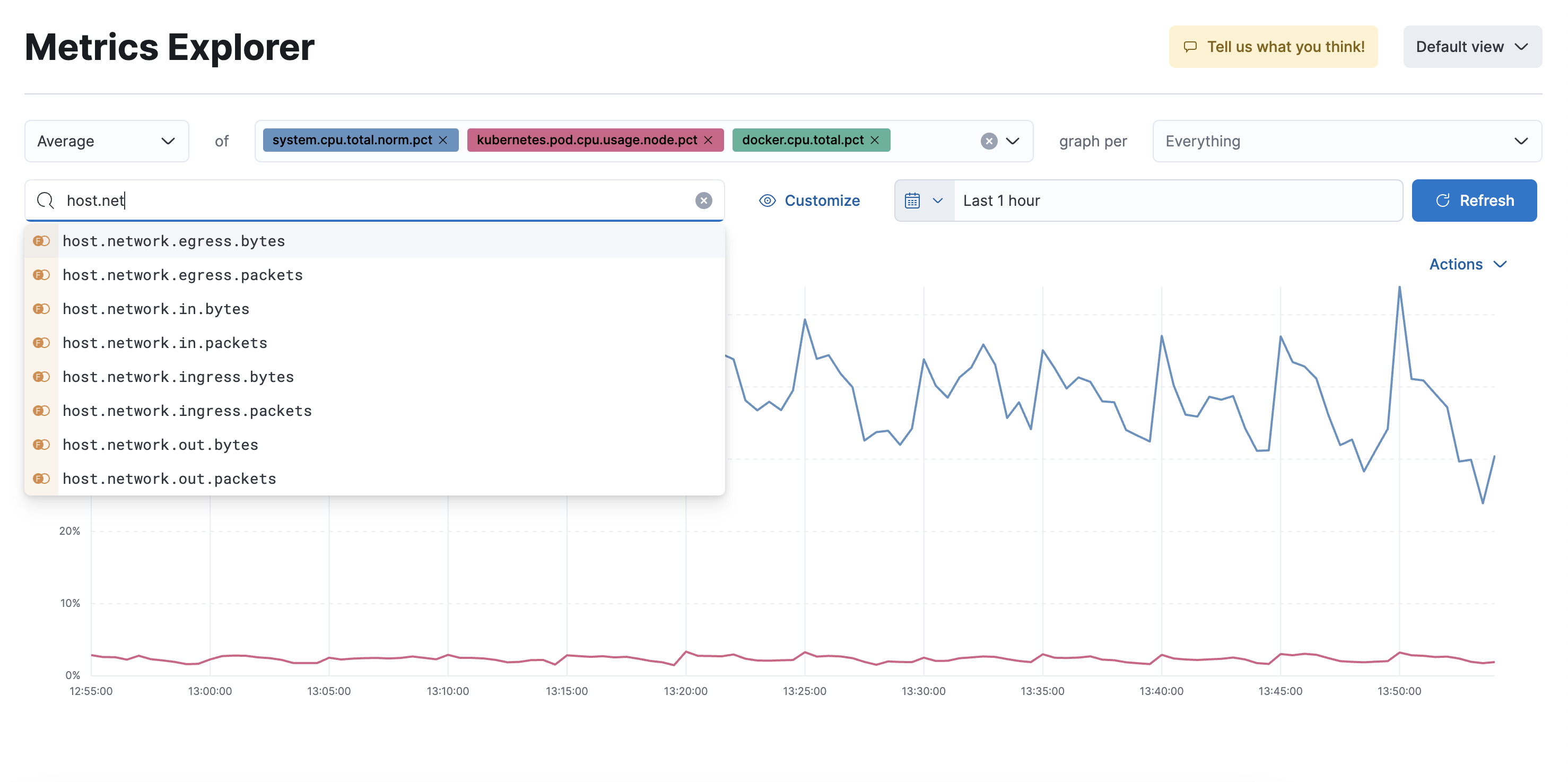
Task: Open the graph per Everything dropdown
Action: tap(1346, 141)
